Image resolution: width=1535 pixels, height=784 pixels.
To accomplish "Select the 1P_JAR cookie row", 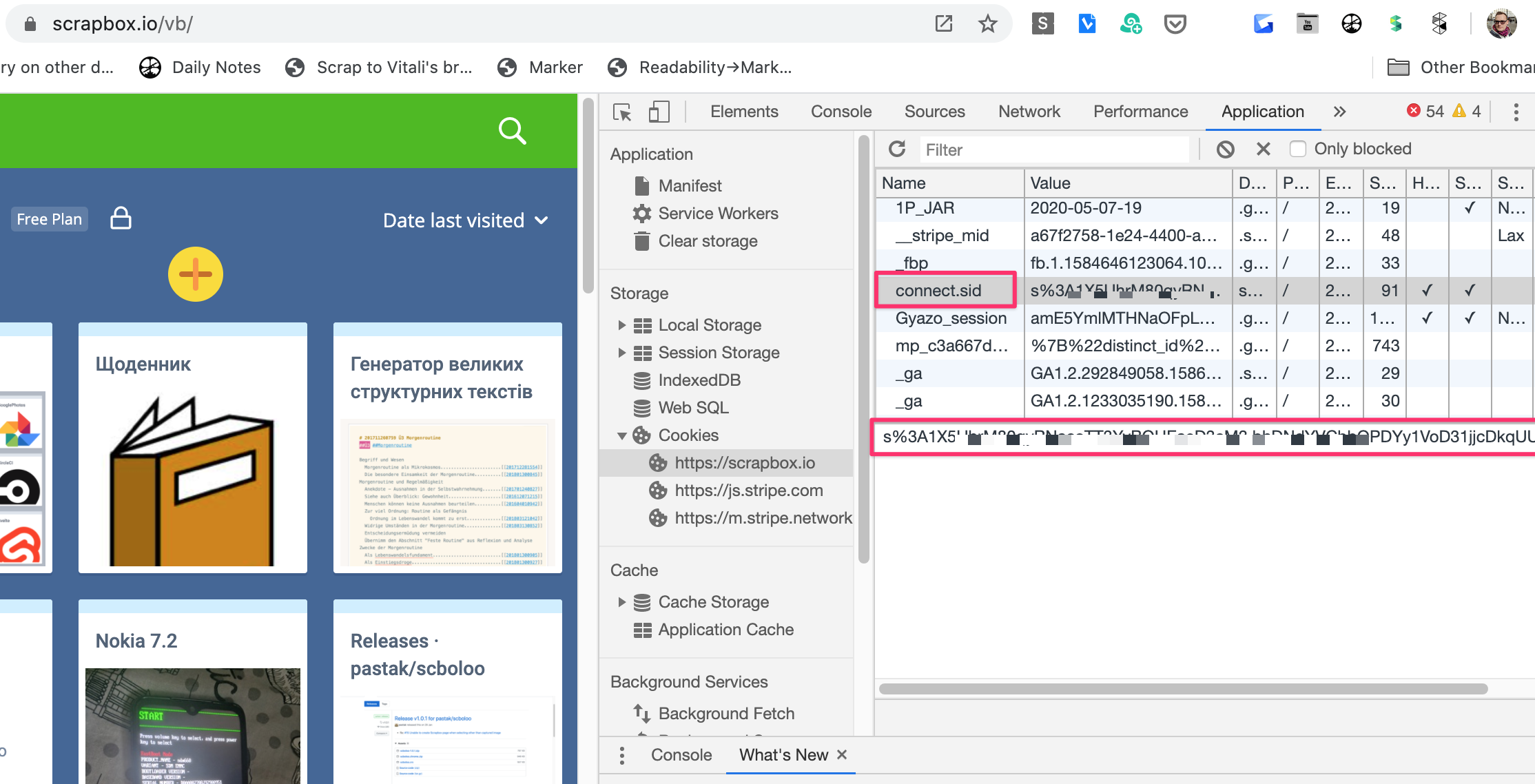I will 1204,208.
